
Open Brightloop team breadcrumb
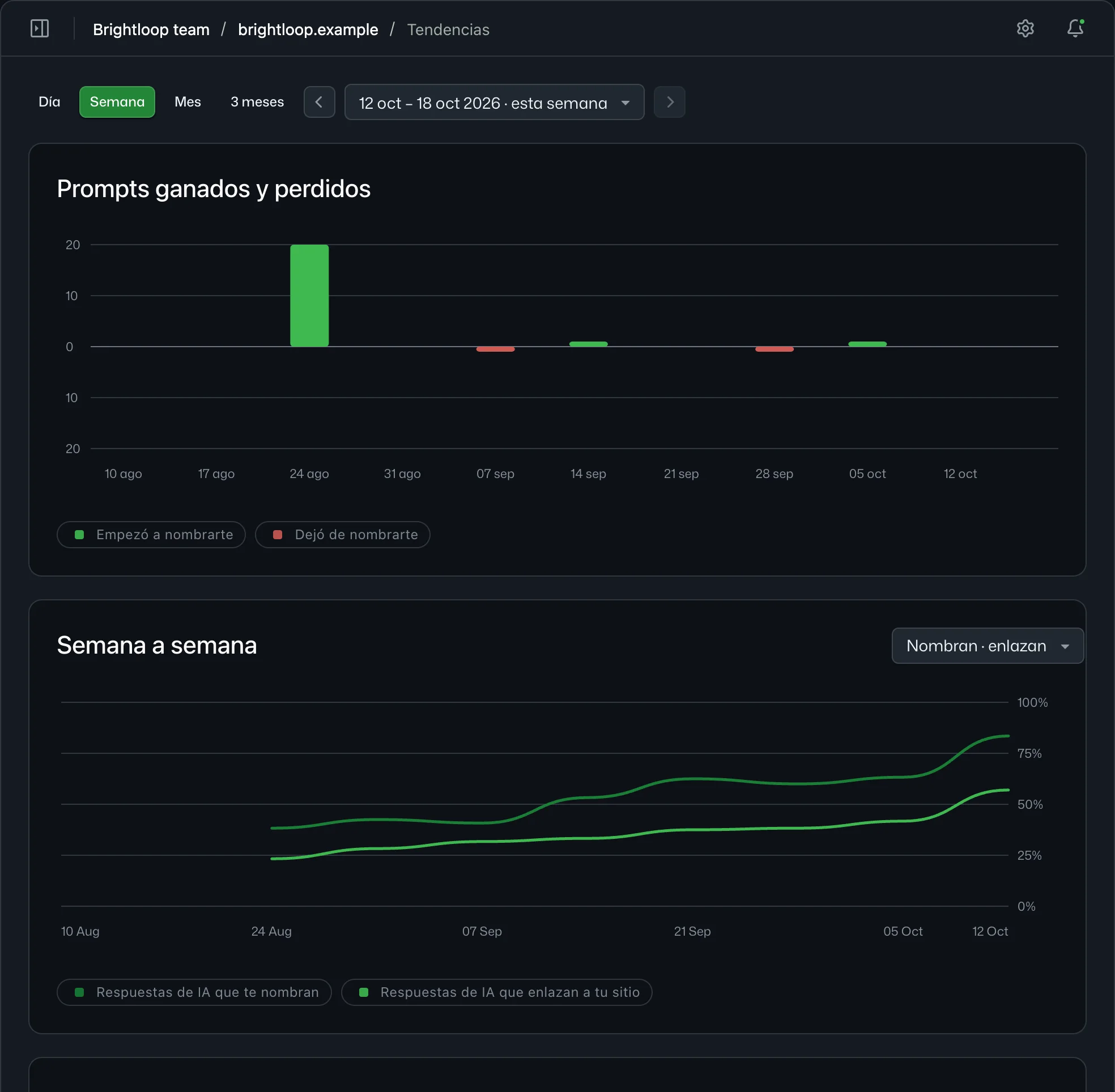(x=151, y=29)
